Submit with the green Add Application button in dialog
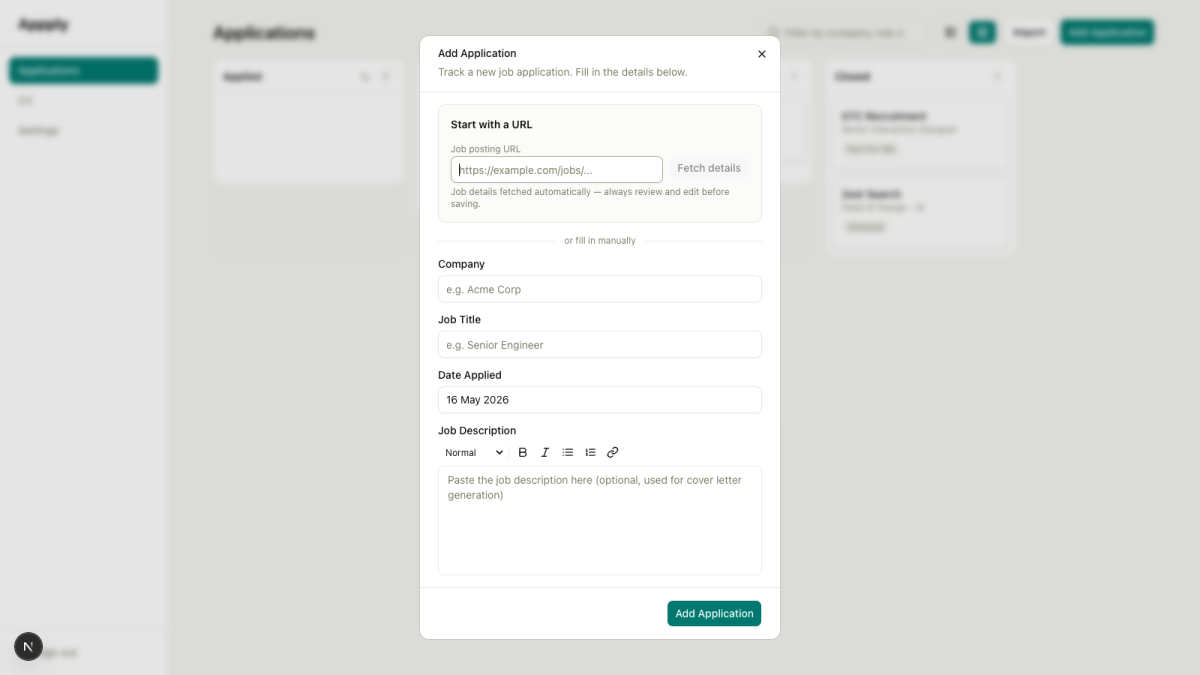Viewport: 1200px width, 675px height. [714, 614]
